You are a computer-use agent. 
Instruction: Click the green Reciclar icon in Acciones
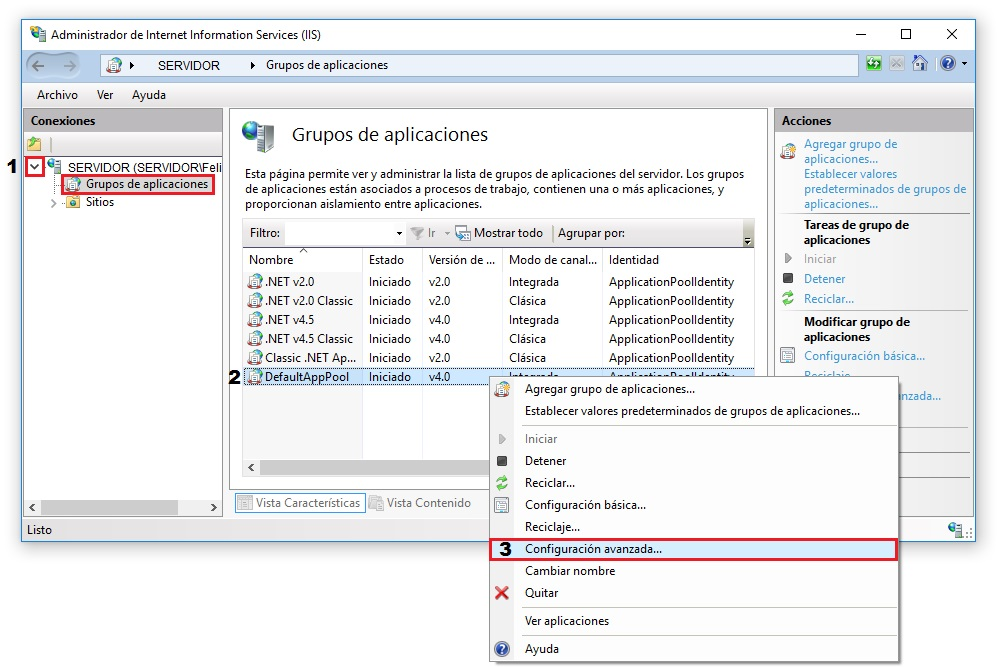pos(788,298)
